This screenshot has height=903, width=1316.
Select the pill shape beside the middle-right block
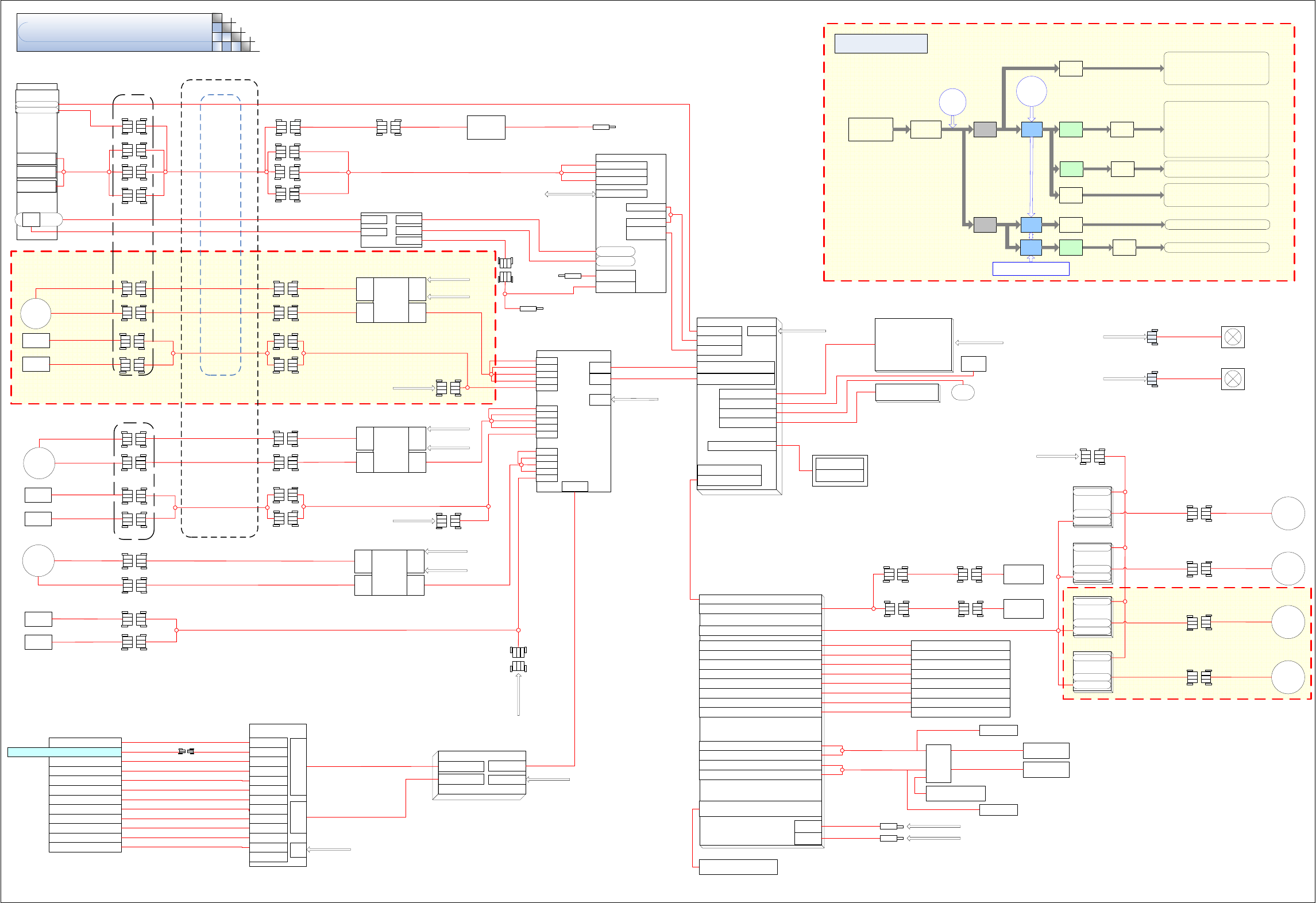963,392
